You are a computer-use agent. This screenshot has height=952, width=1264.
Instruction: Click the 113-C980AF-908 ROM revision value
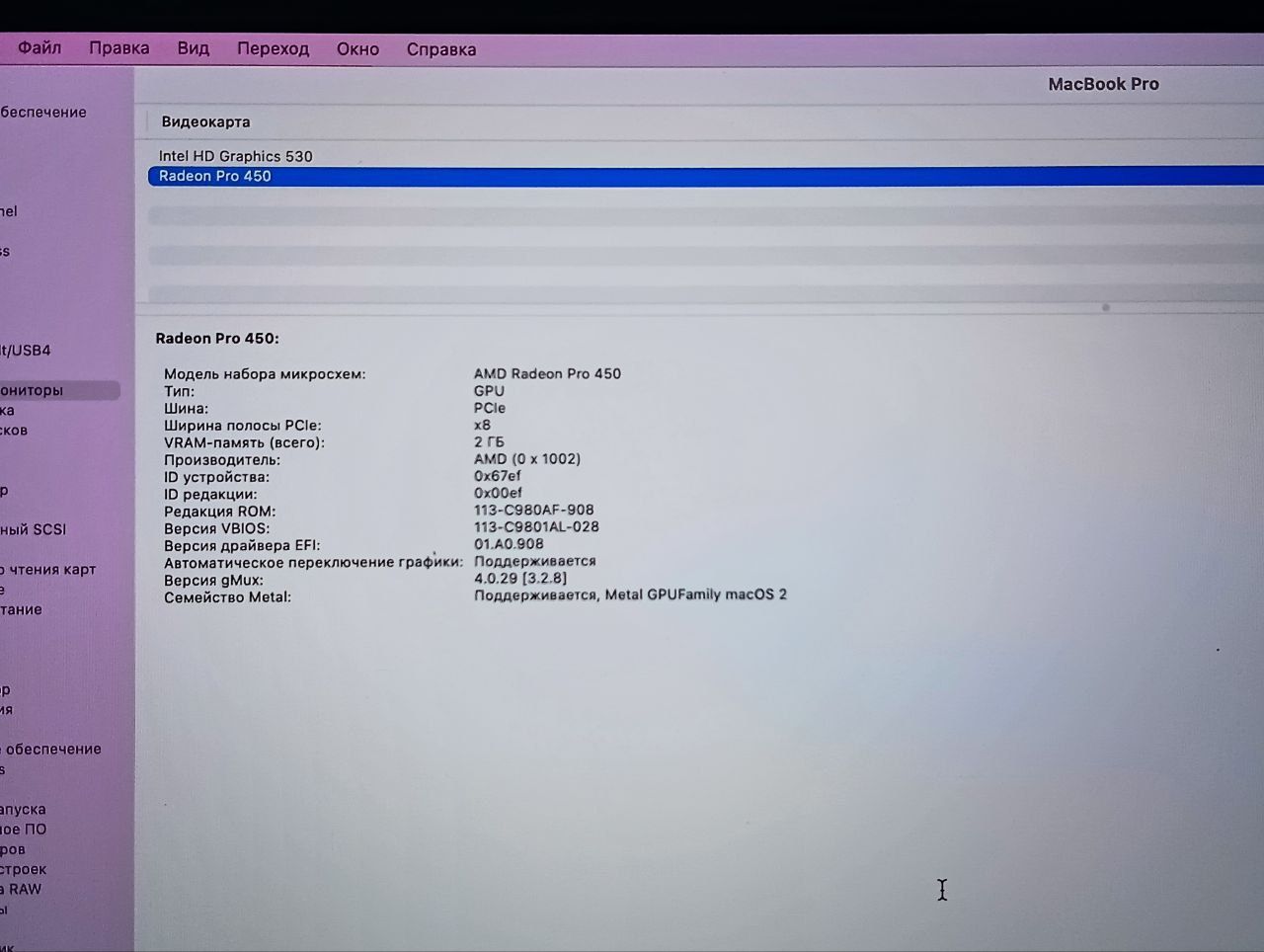point(534,510)
